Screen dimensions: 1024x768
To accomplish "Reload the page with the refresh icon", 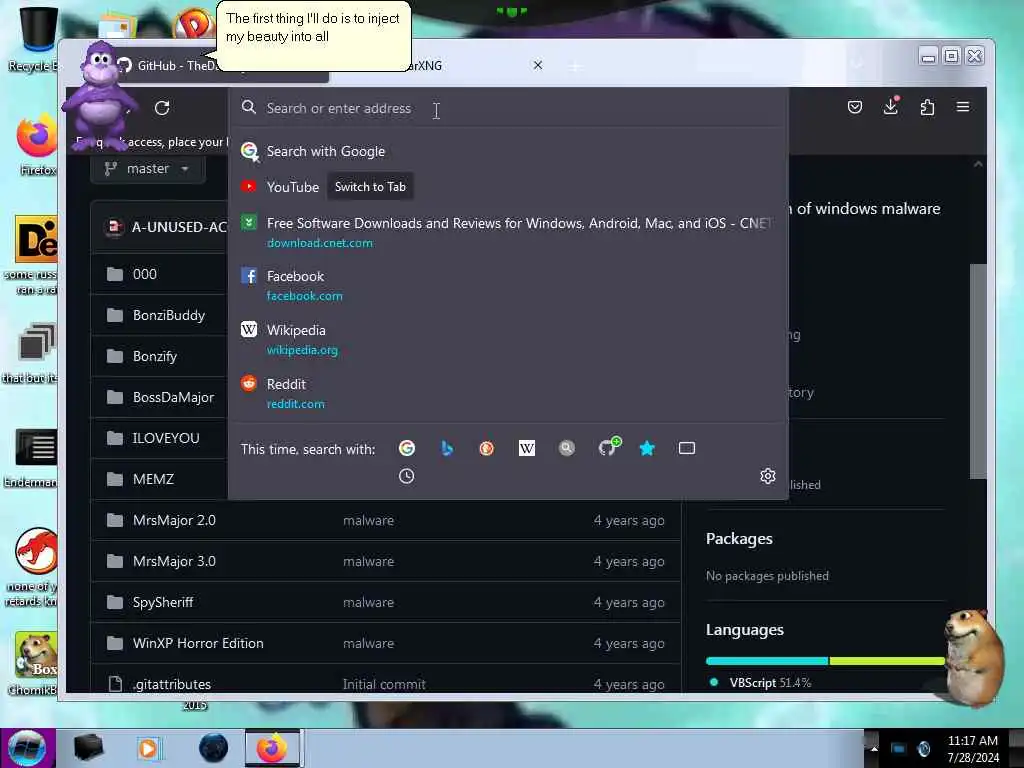I will [x=162, y=108].
